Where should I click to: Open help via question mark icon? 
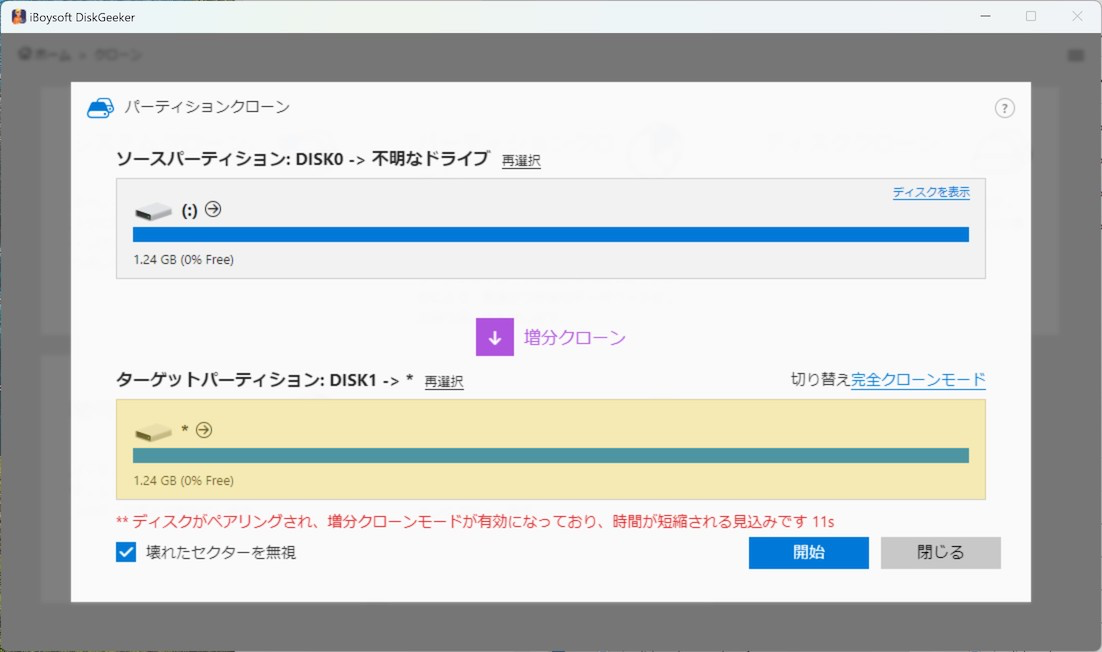(1004, 108)
